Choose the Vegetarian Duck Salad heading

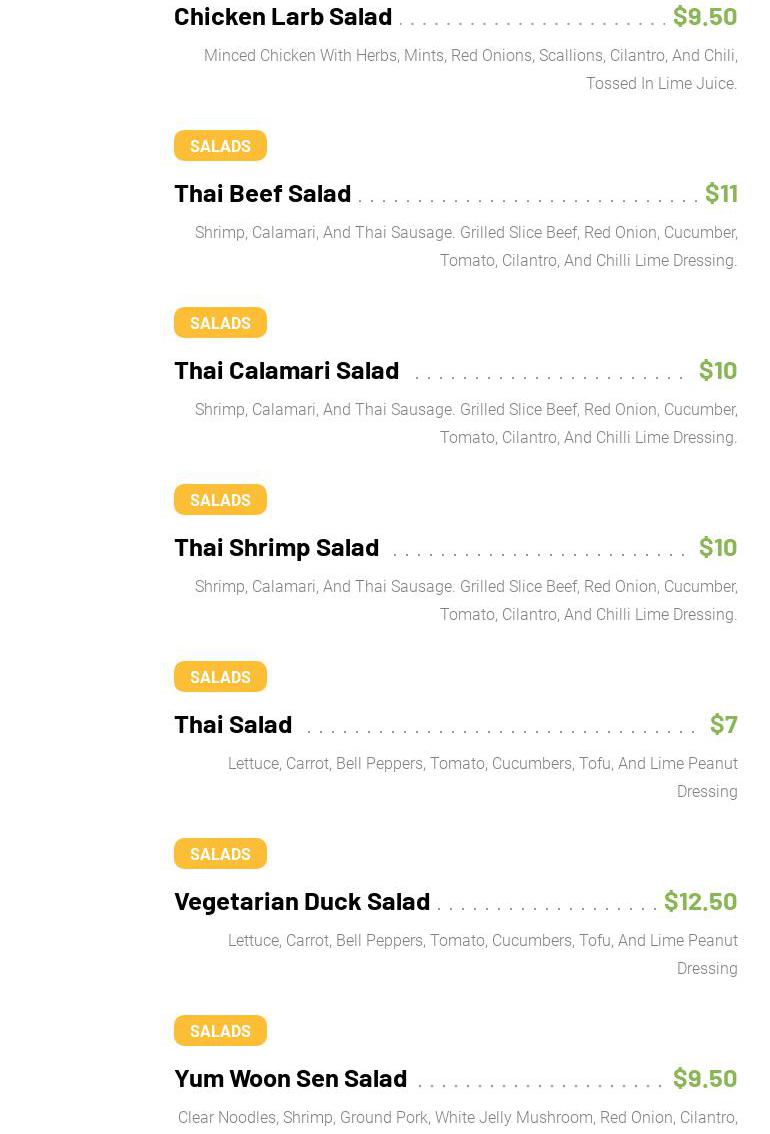point(302,901)
